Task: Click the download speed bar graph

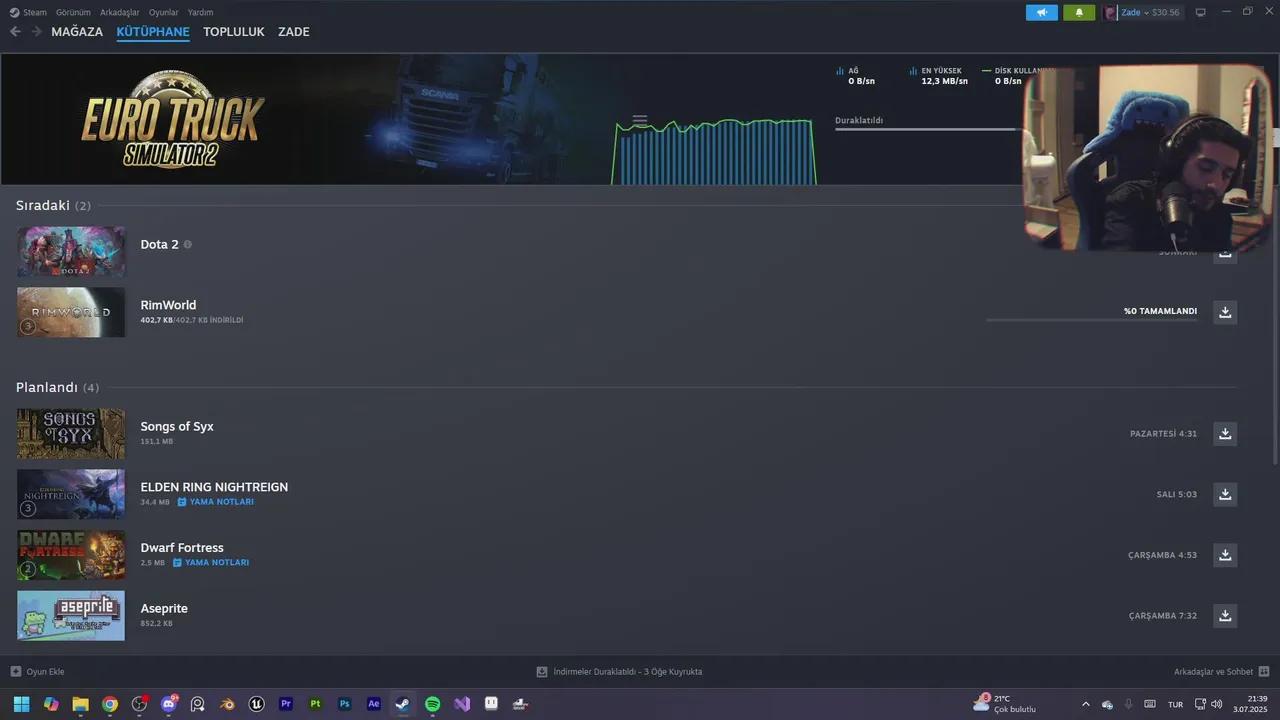Action: [715, 152]
